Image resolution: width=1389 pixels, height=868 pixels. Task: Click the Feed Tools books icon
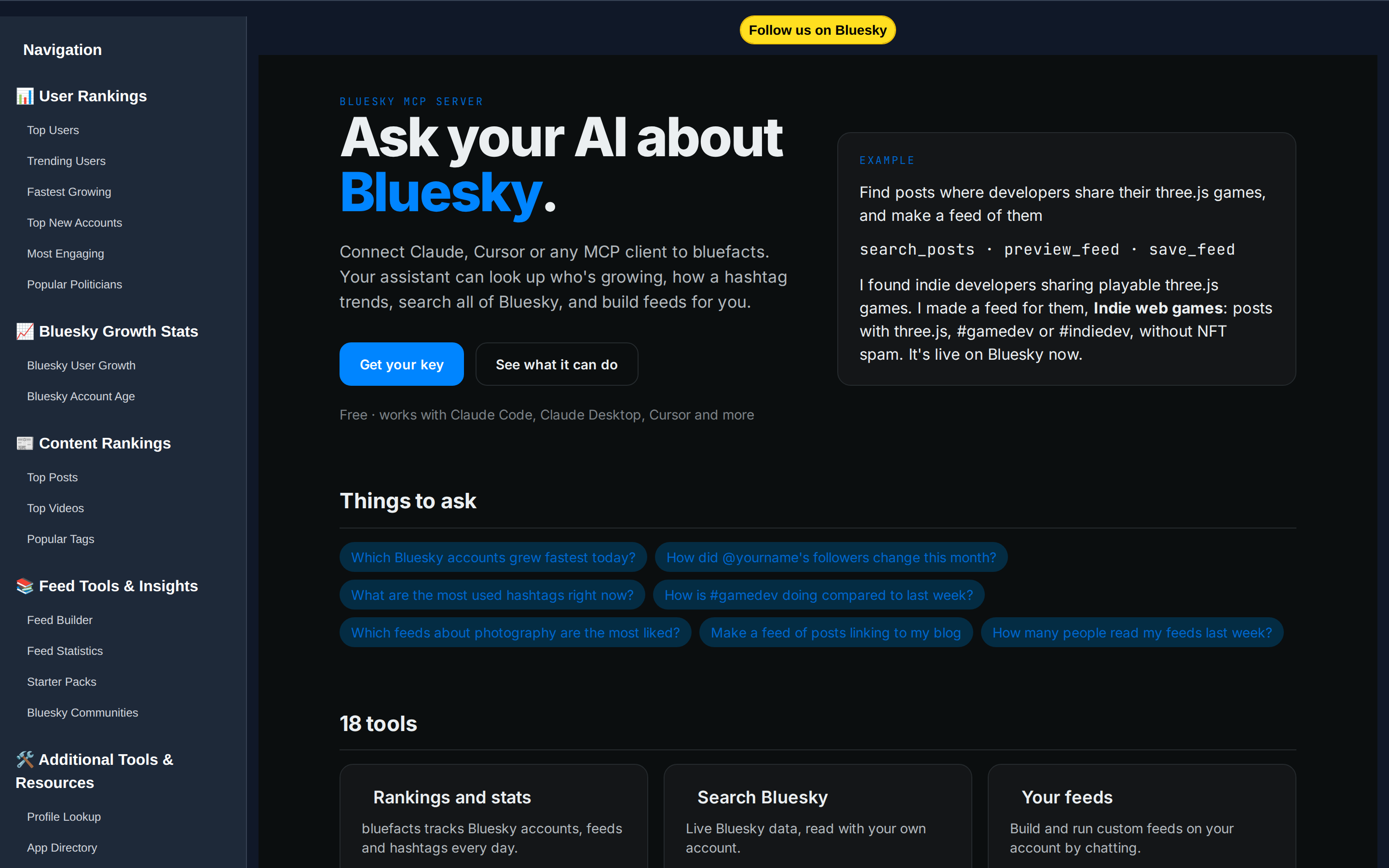tap(25, 585)
